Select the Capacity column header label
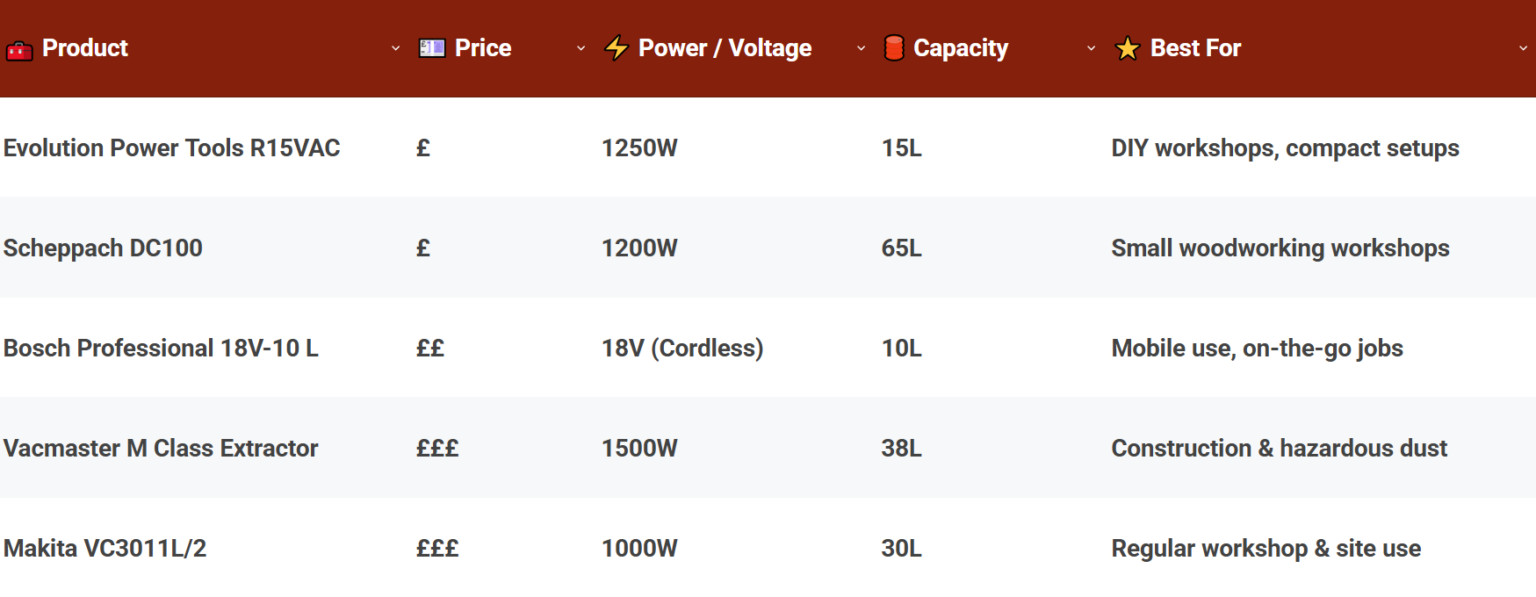The width and height of the screenshot is (1536, 597). [x=960, y=48]
